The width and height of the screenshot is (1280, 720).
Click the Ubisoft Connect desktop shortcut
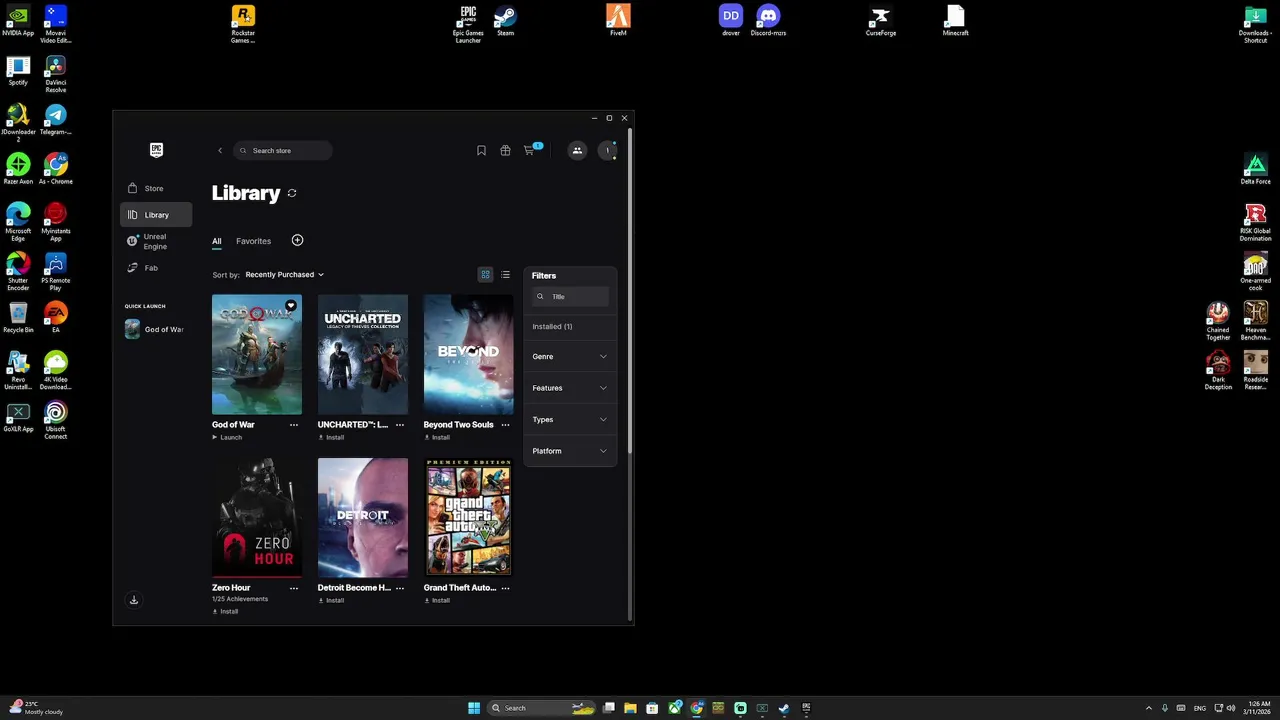[x=56, y=420]
